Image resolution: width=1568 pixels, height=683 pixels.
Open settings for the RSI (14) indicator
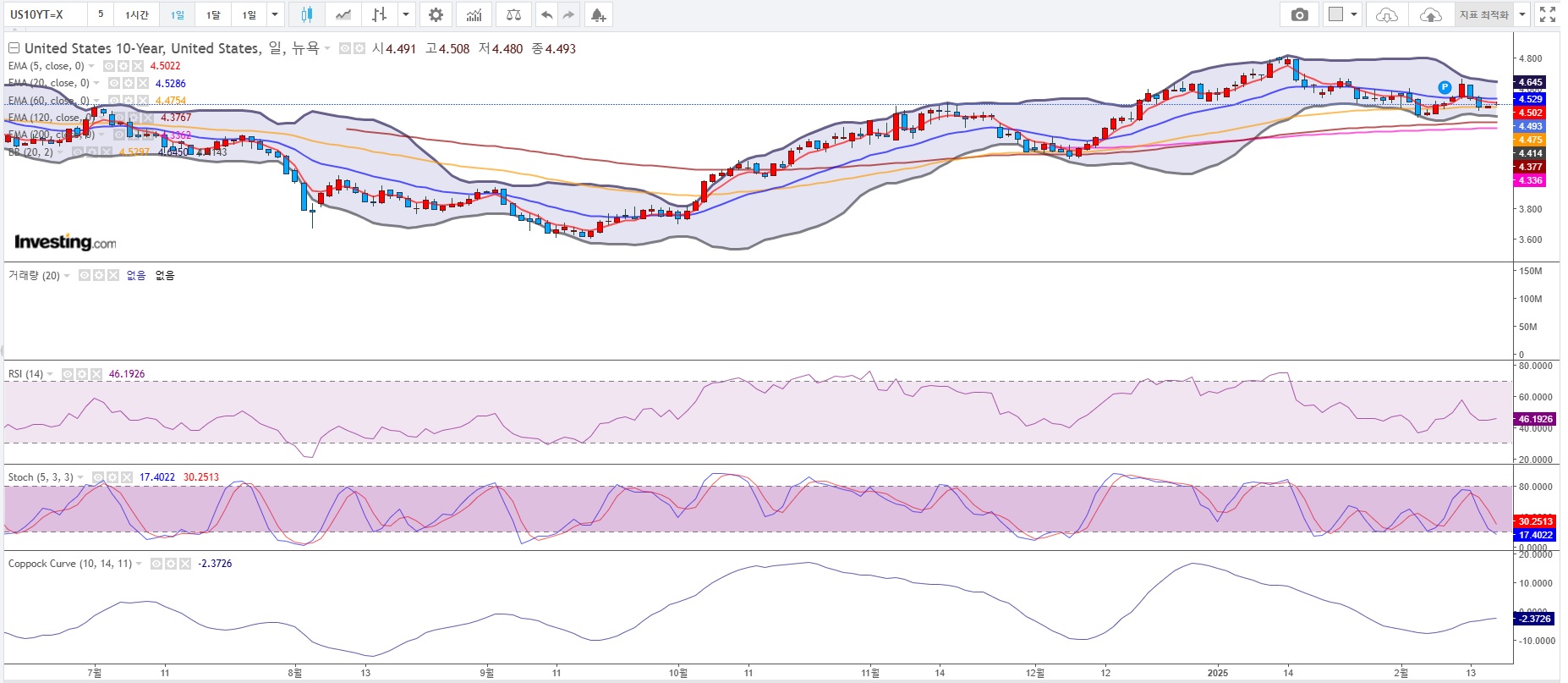pos(82,374)
